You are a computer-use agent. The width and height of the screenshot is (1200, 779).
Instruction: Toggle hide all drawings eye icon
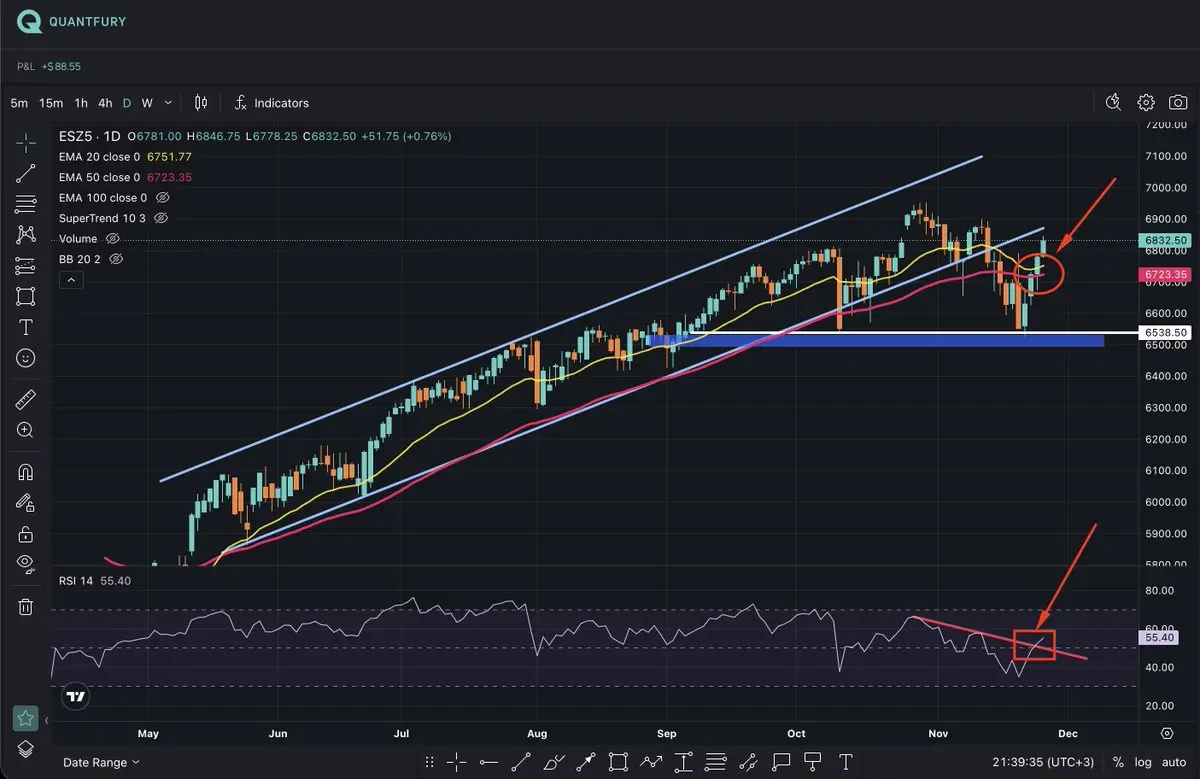pos(26,563)
